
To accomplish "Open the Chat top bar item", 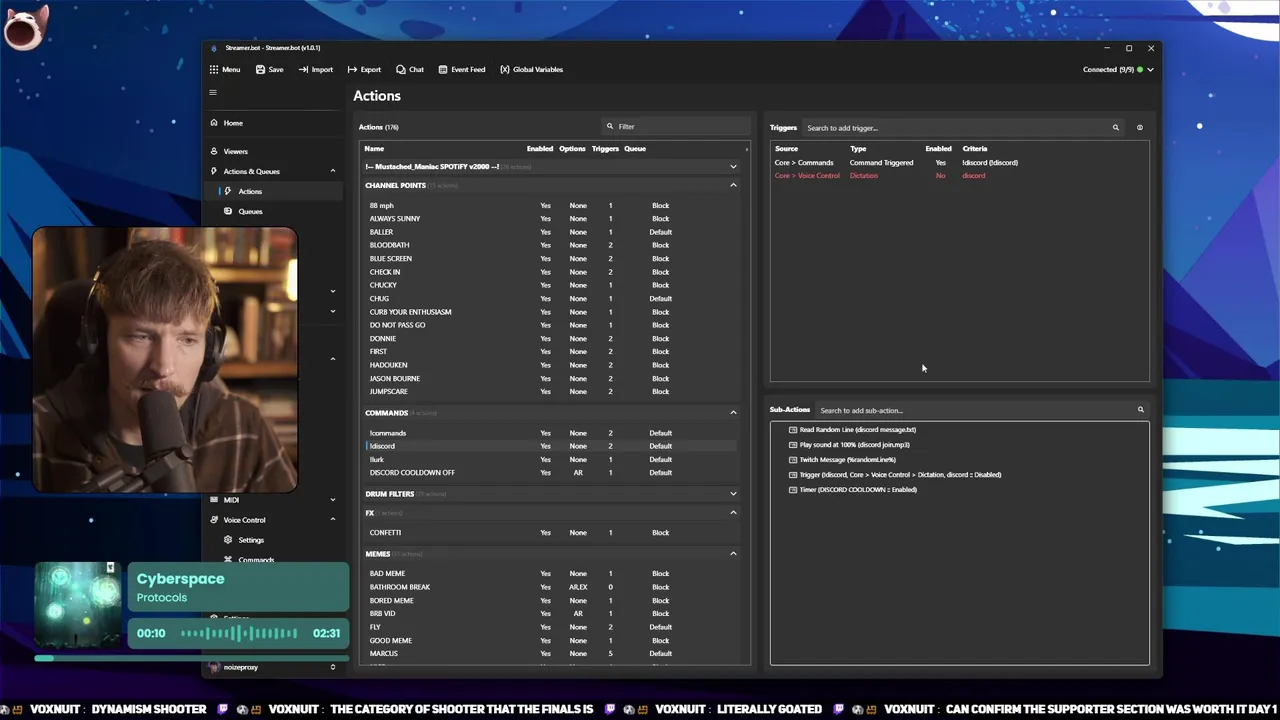I will 410,70.
